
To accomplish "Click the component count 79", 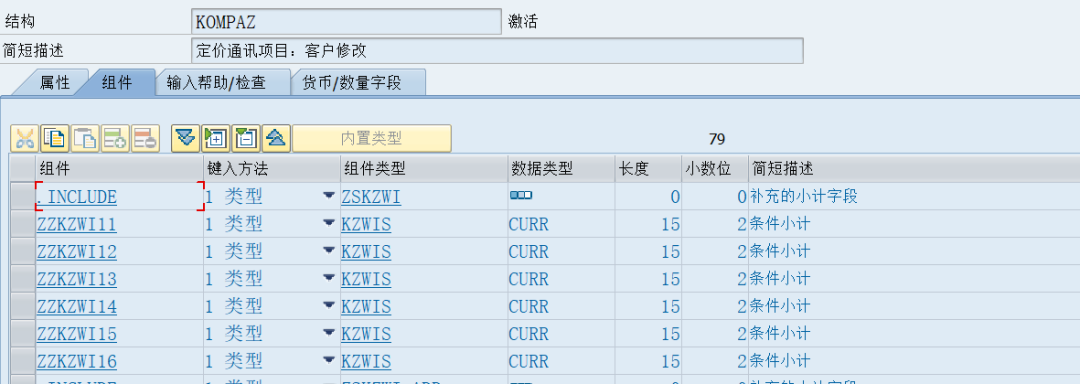I will tap(717, 139).
